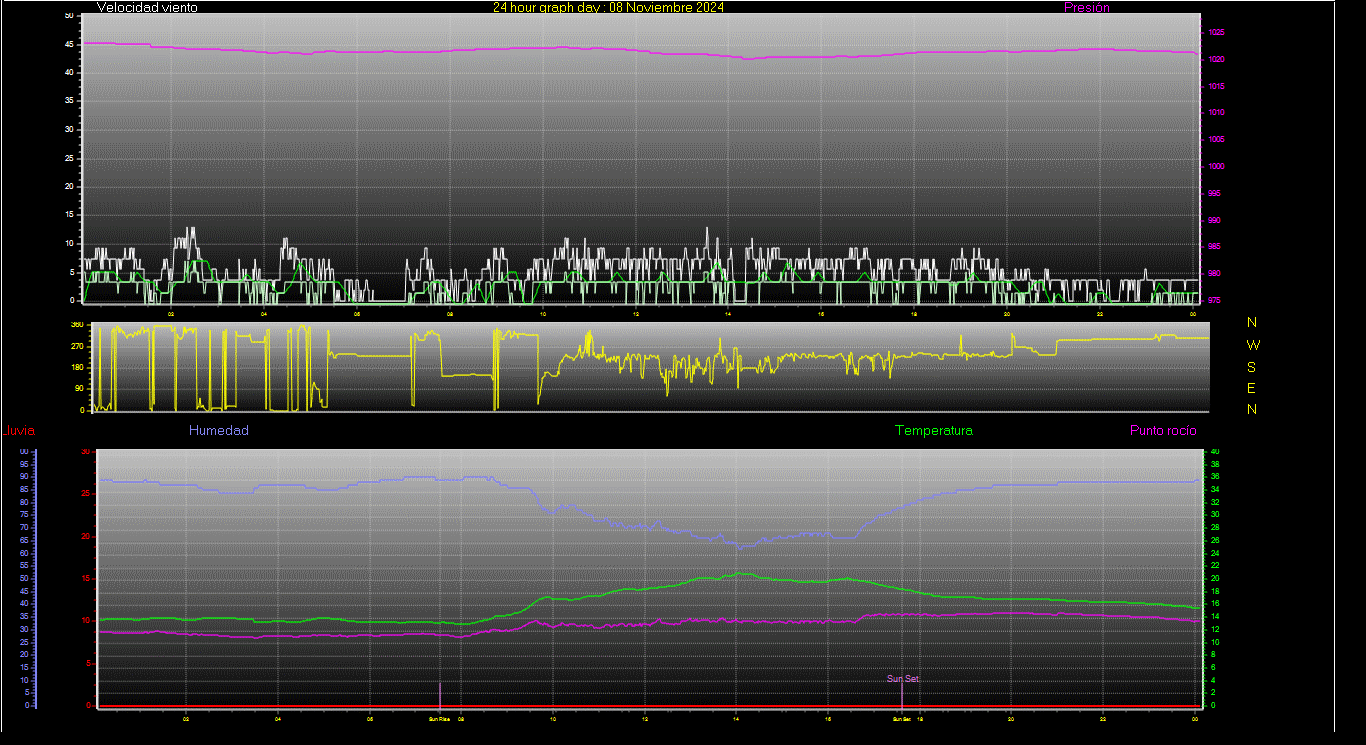Viewport: 1366px width, 745px height.
Task: Click the yellow 'Sun Rise' axis label
Action: 439,719
